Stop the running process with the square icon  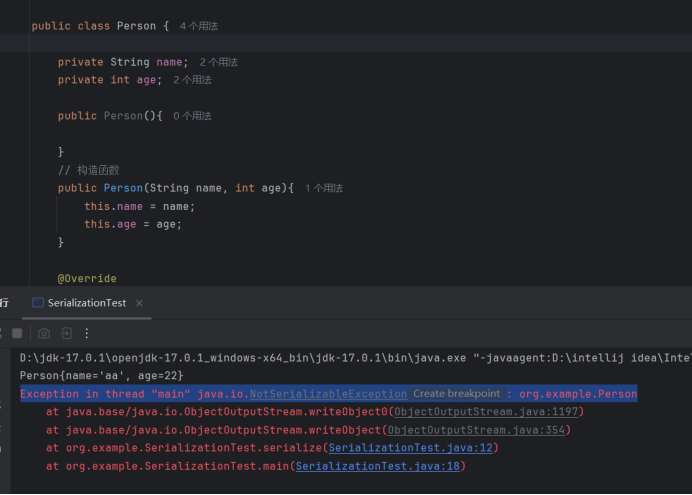17,333
